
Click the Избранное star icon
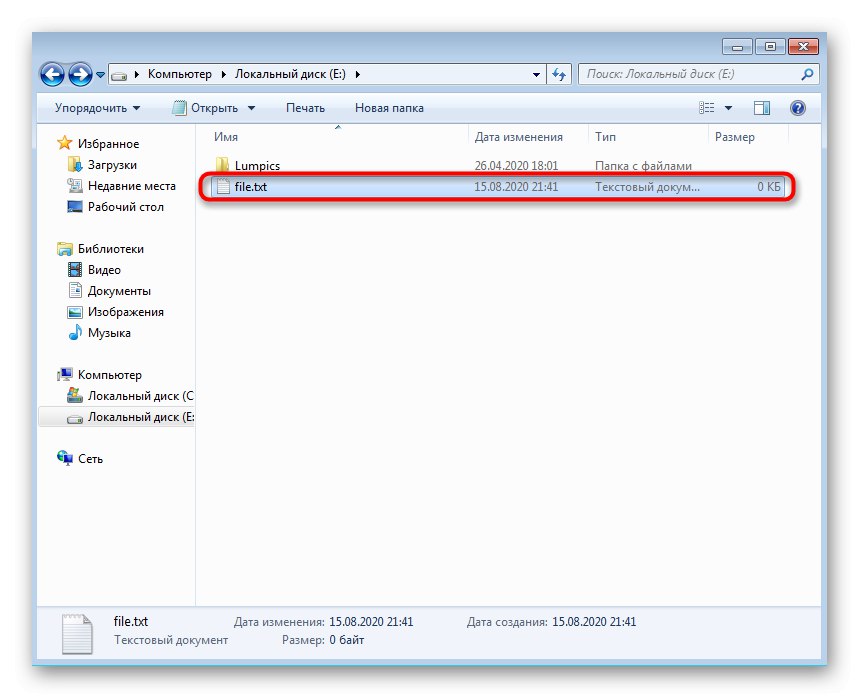tap(65, 143)
